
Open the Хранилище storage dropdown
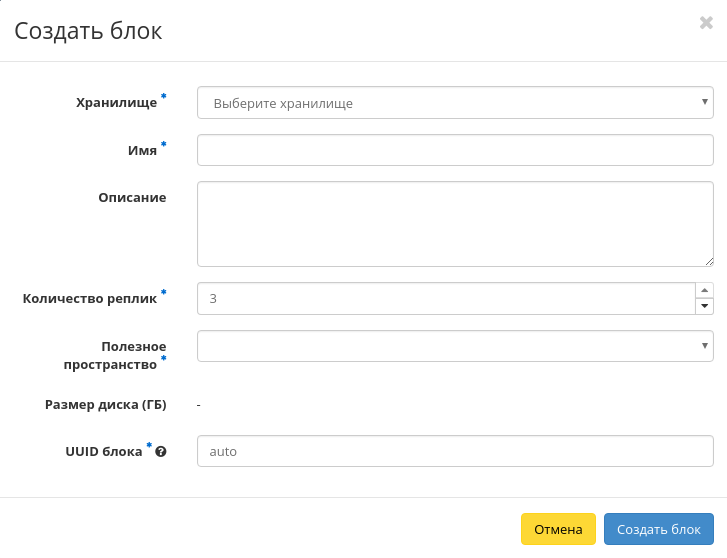(x=455, y=102)
